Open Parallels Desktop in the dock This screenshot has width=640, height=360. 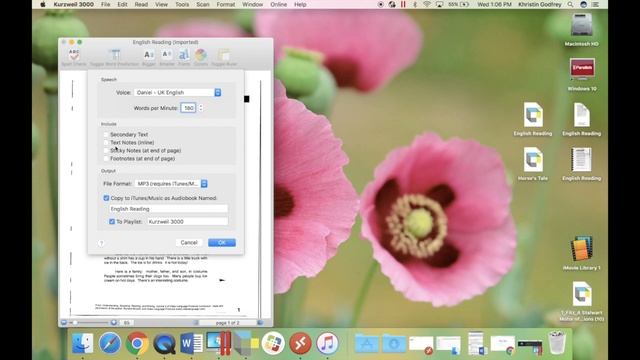point(218,343)
